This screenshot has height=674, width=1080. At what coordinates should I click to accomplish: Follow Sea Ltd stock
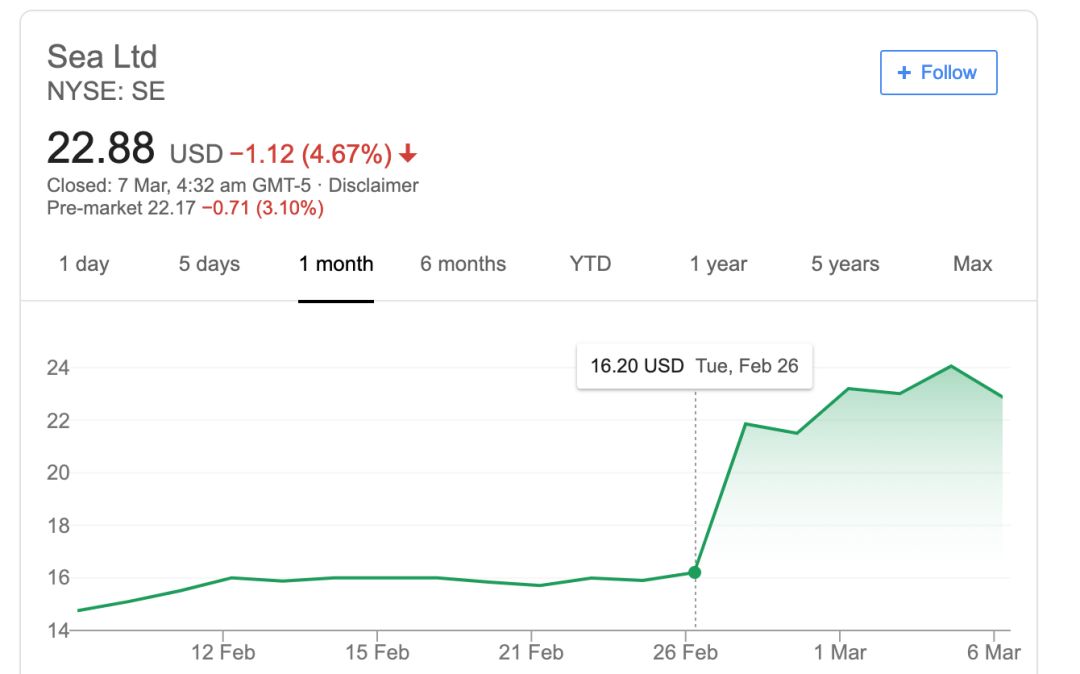(938, 72)
